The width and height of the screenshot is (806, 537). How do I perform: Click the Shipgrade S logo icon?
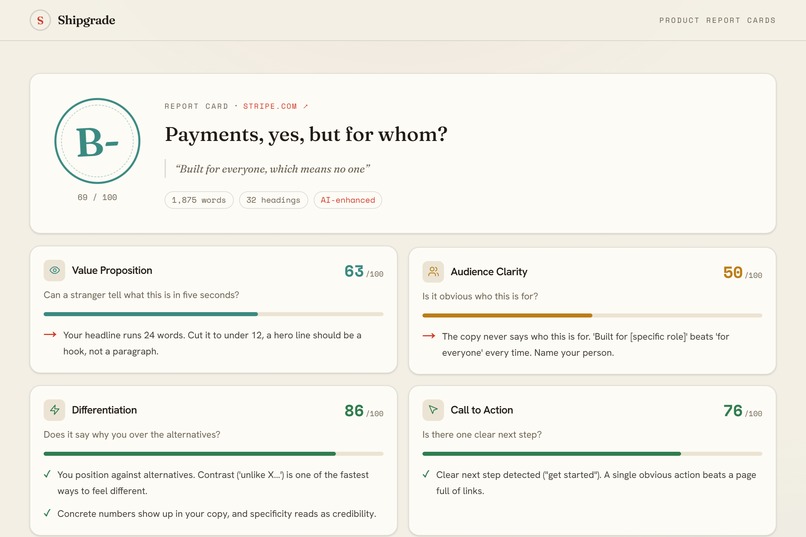pos(40,21)
